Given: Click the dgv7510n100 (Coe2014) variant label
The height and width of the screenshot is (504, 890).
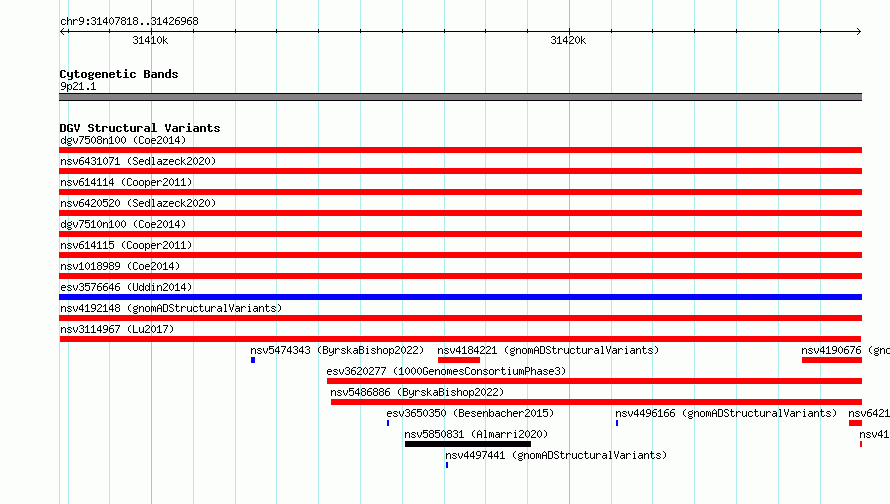Looking at the screenshot, I should 123,224.
